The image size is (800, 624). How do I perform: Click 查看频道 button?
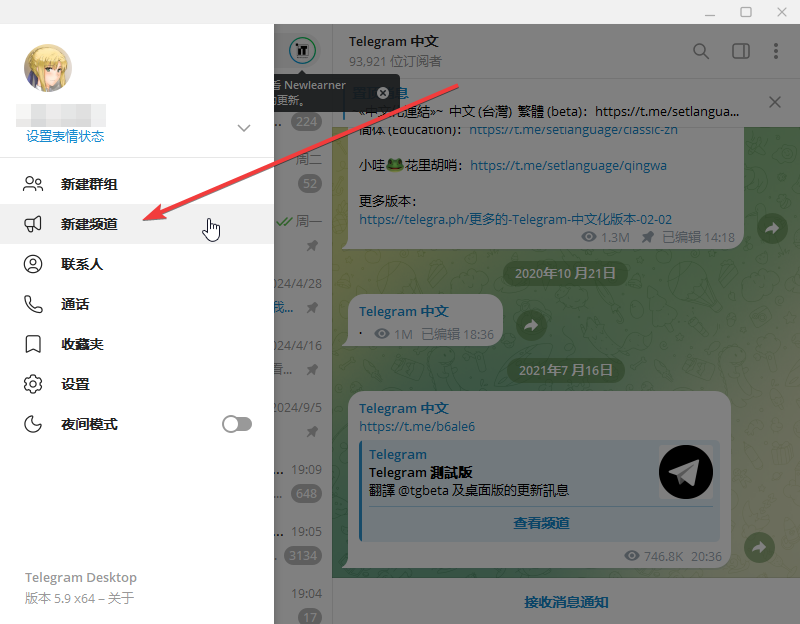541,523
